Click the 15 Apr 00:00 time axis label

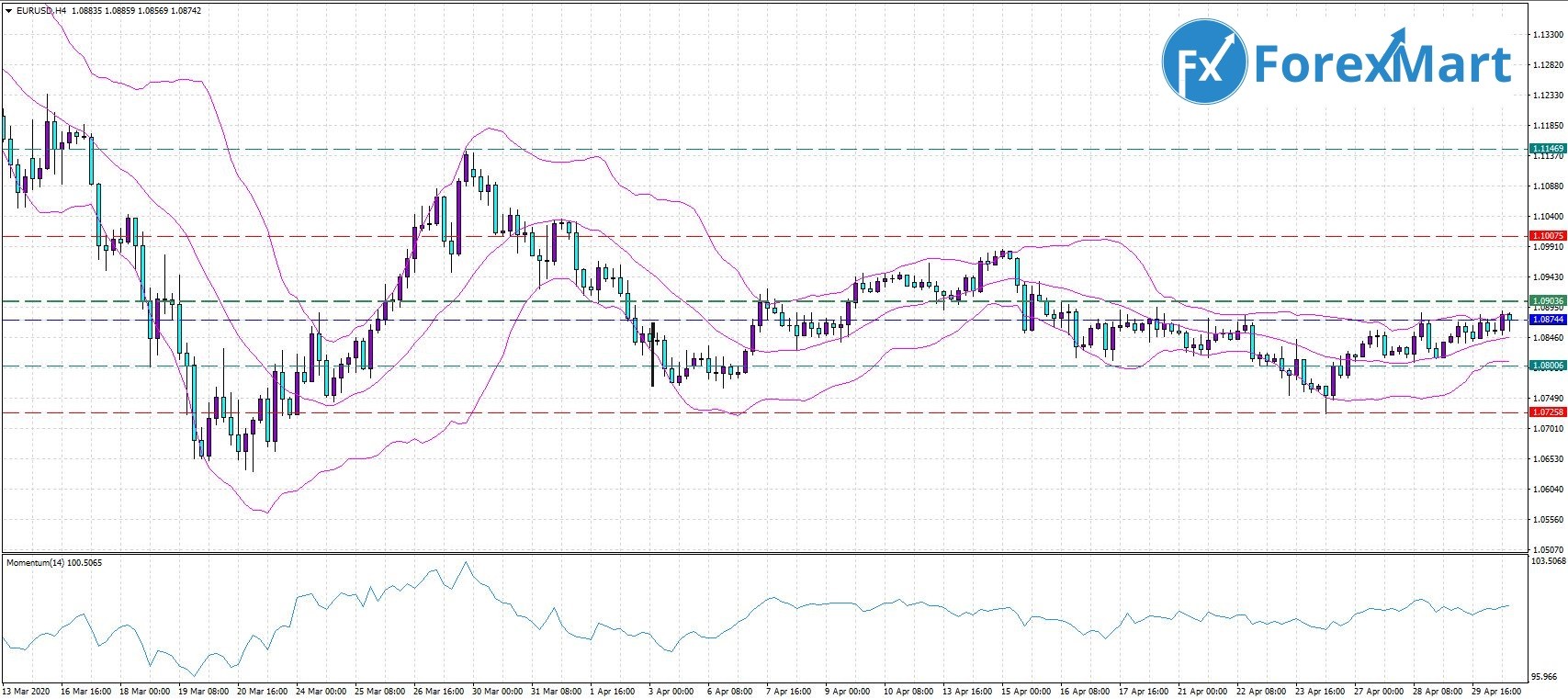(1024, 691)
